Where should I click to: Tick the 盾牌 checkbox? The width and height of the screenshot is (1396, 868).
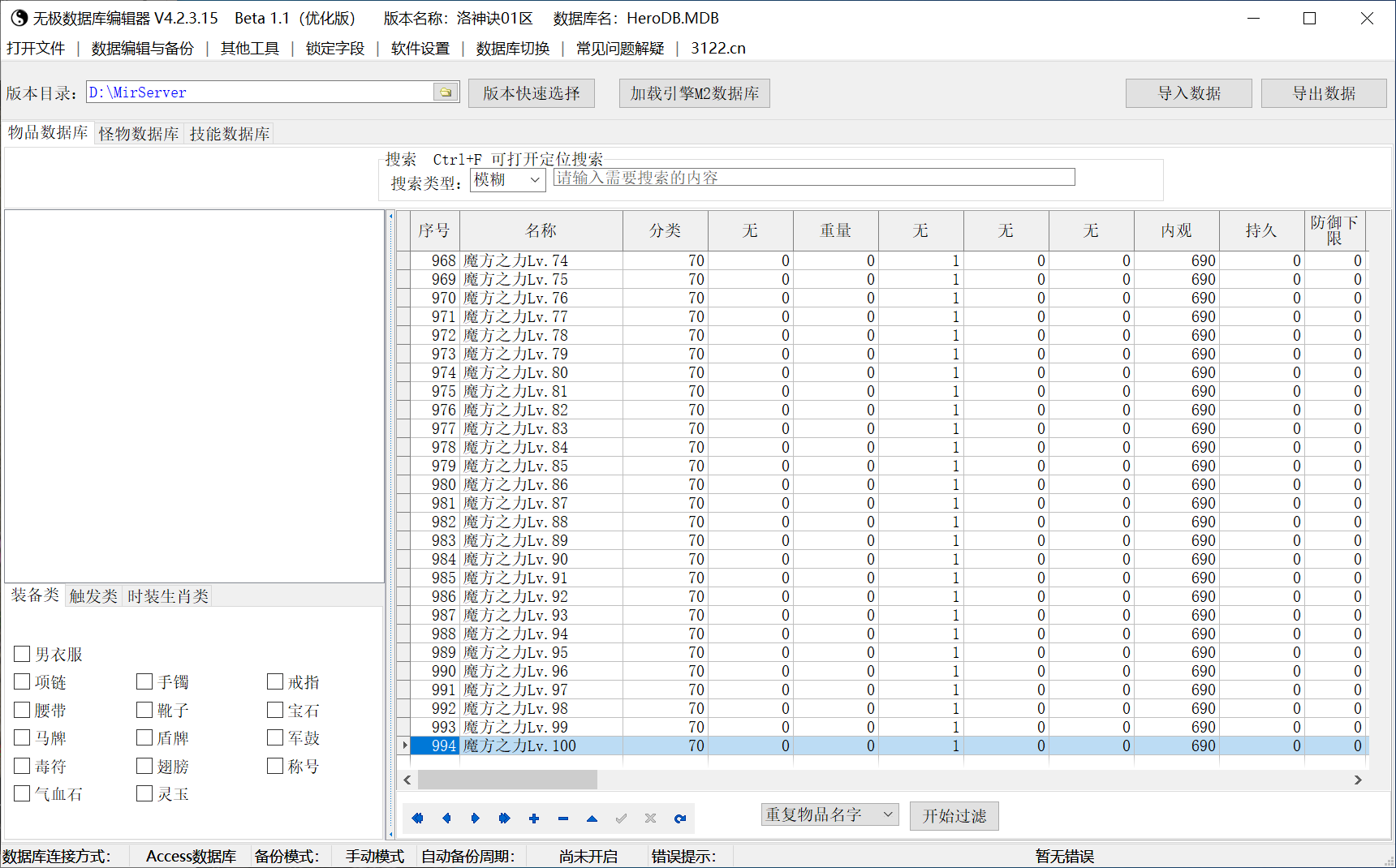(144, 738)
